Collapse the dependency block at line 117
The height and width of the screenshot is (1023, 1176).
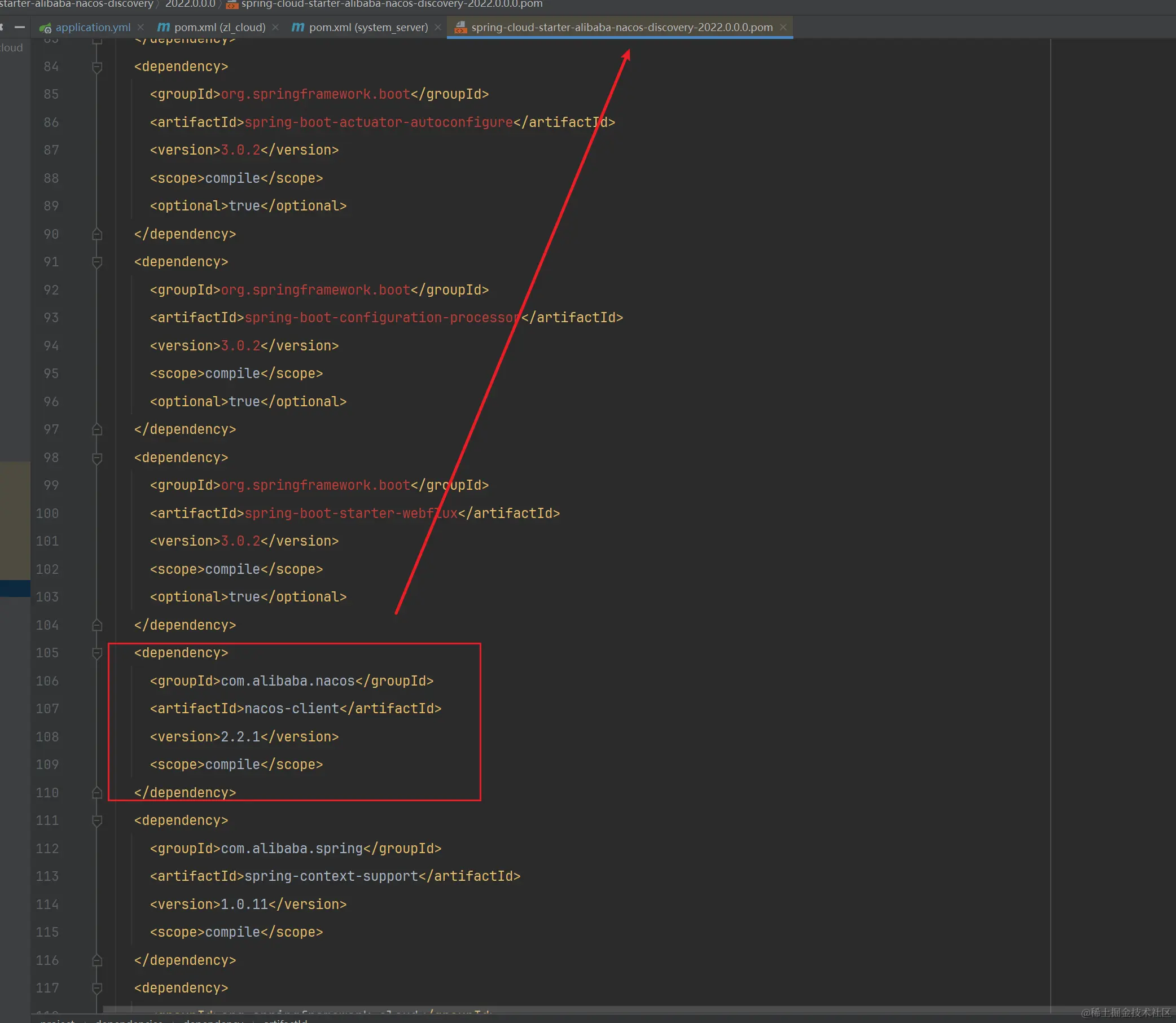coord(97,988)
